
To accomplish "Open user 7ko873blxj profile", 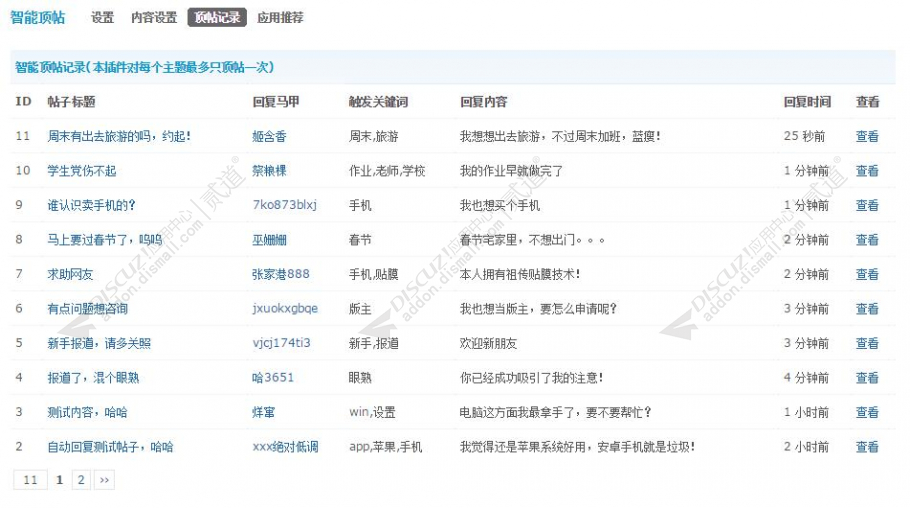I will [x=284, y=205].
